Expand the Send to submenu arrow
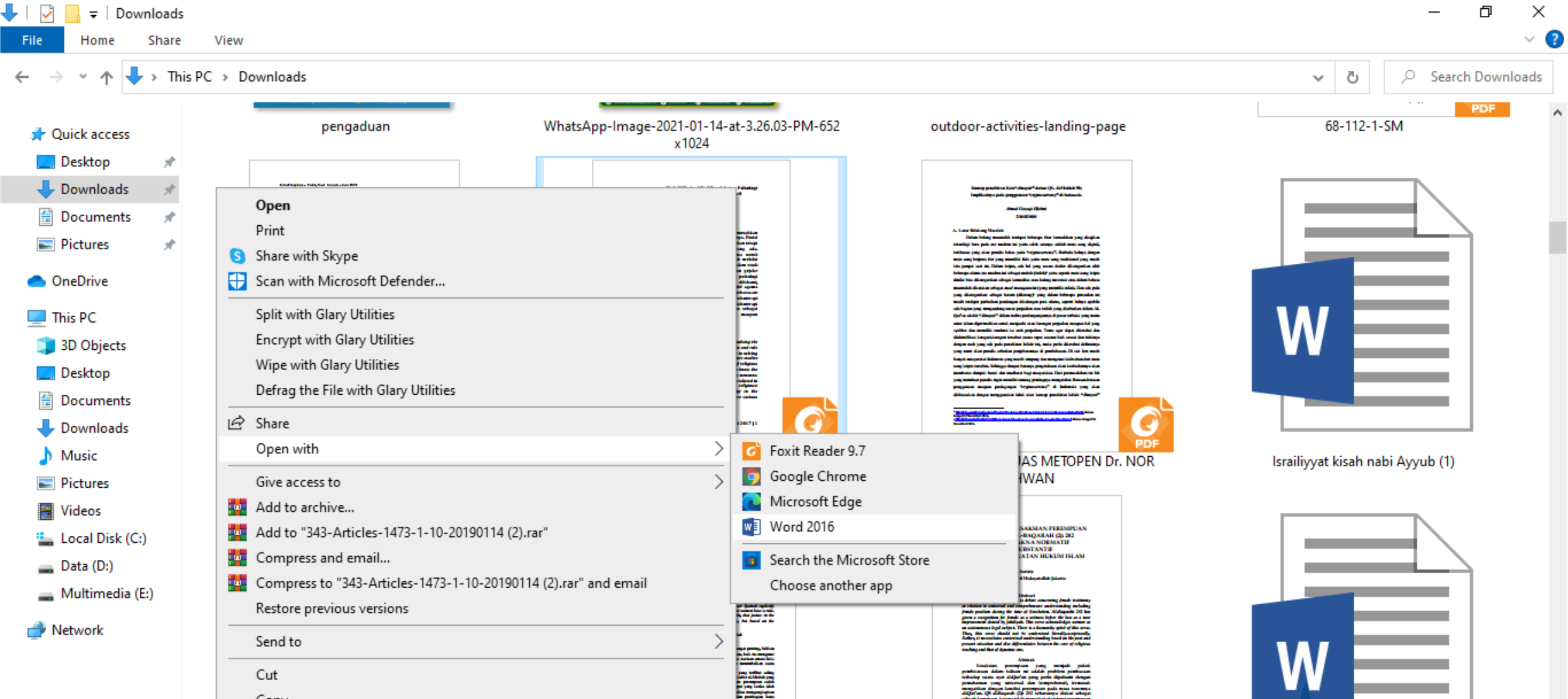The image size is (1568, 699). tap(718, 641)
